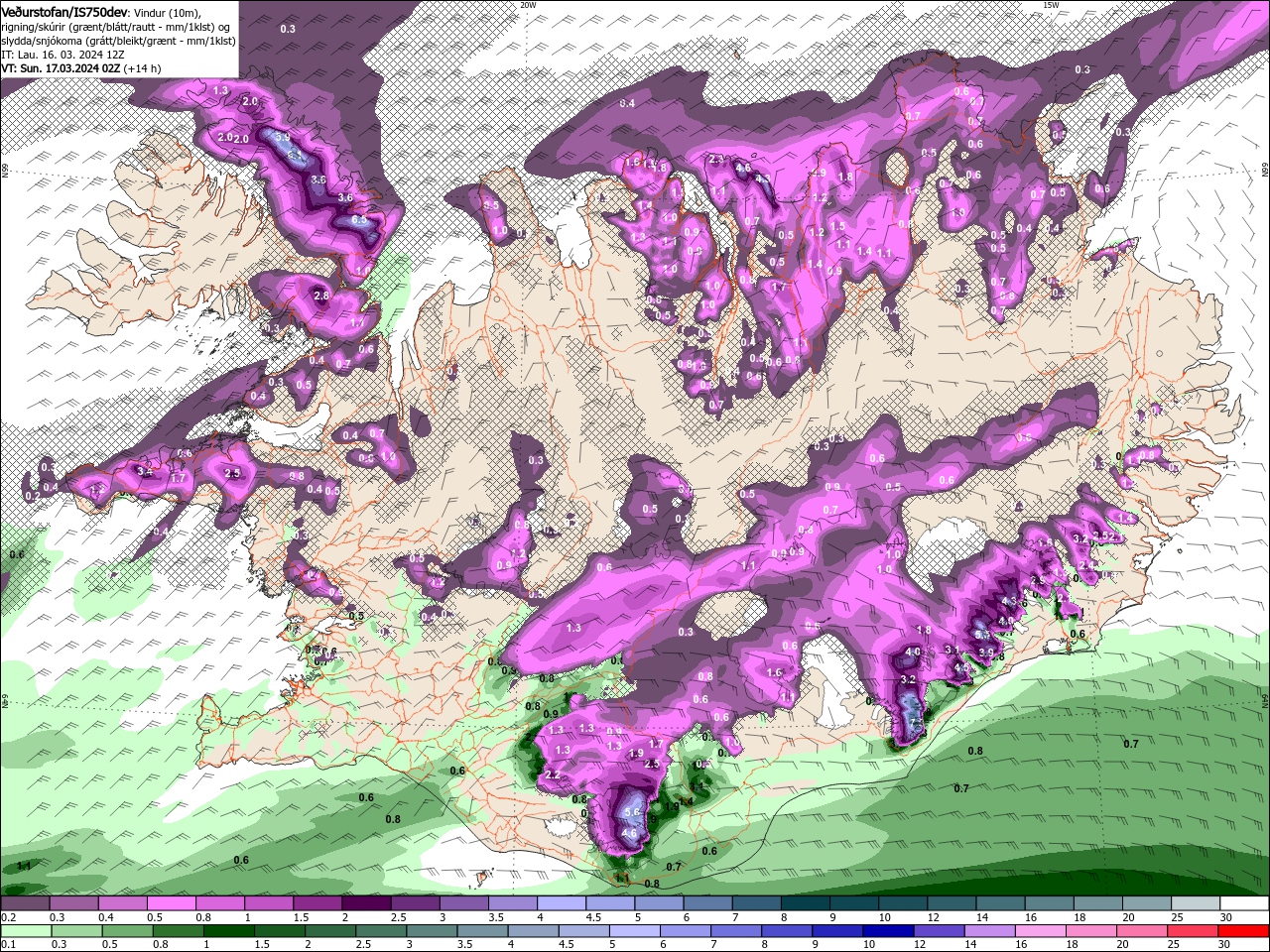Select the valid time VT: Sun. 17.03.2024 02Z
This screenshot has height=952, width=1270.
[x=61, y=68]
